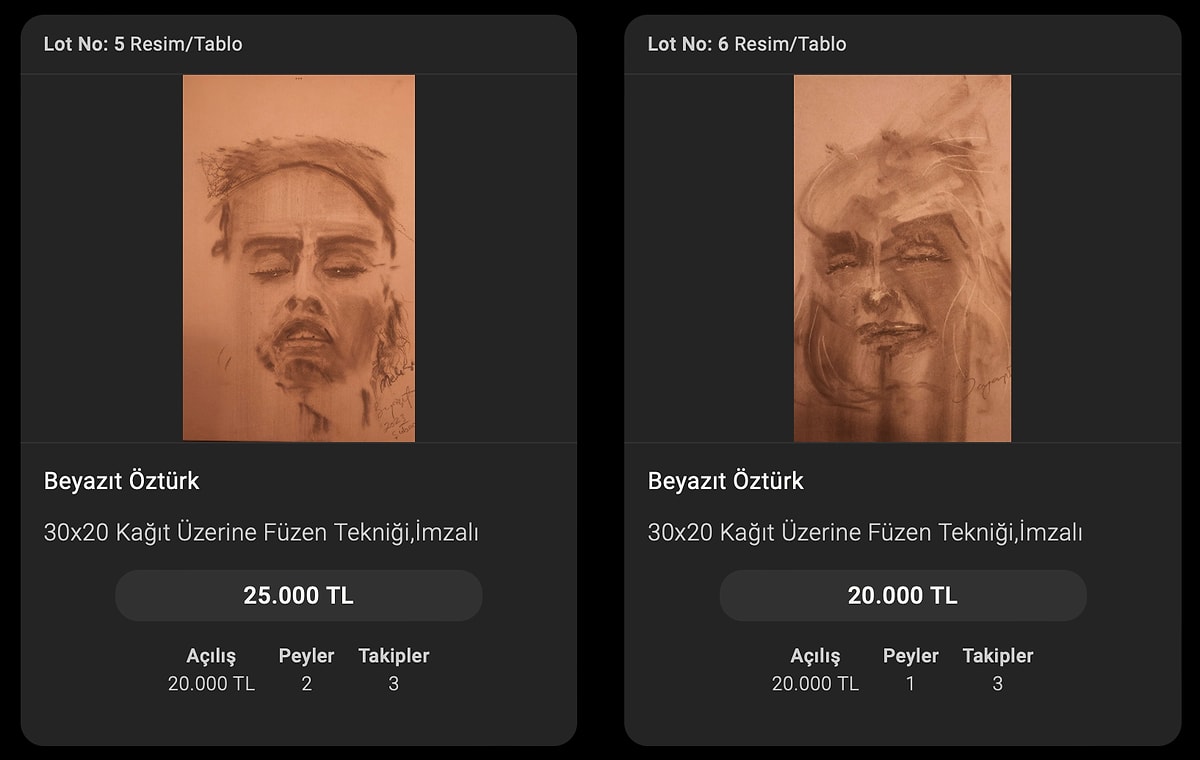Select Resim/Tablo category on Lot 5
This screenshot has width=1200, height=760.
(x=186, y=44)
